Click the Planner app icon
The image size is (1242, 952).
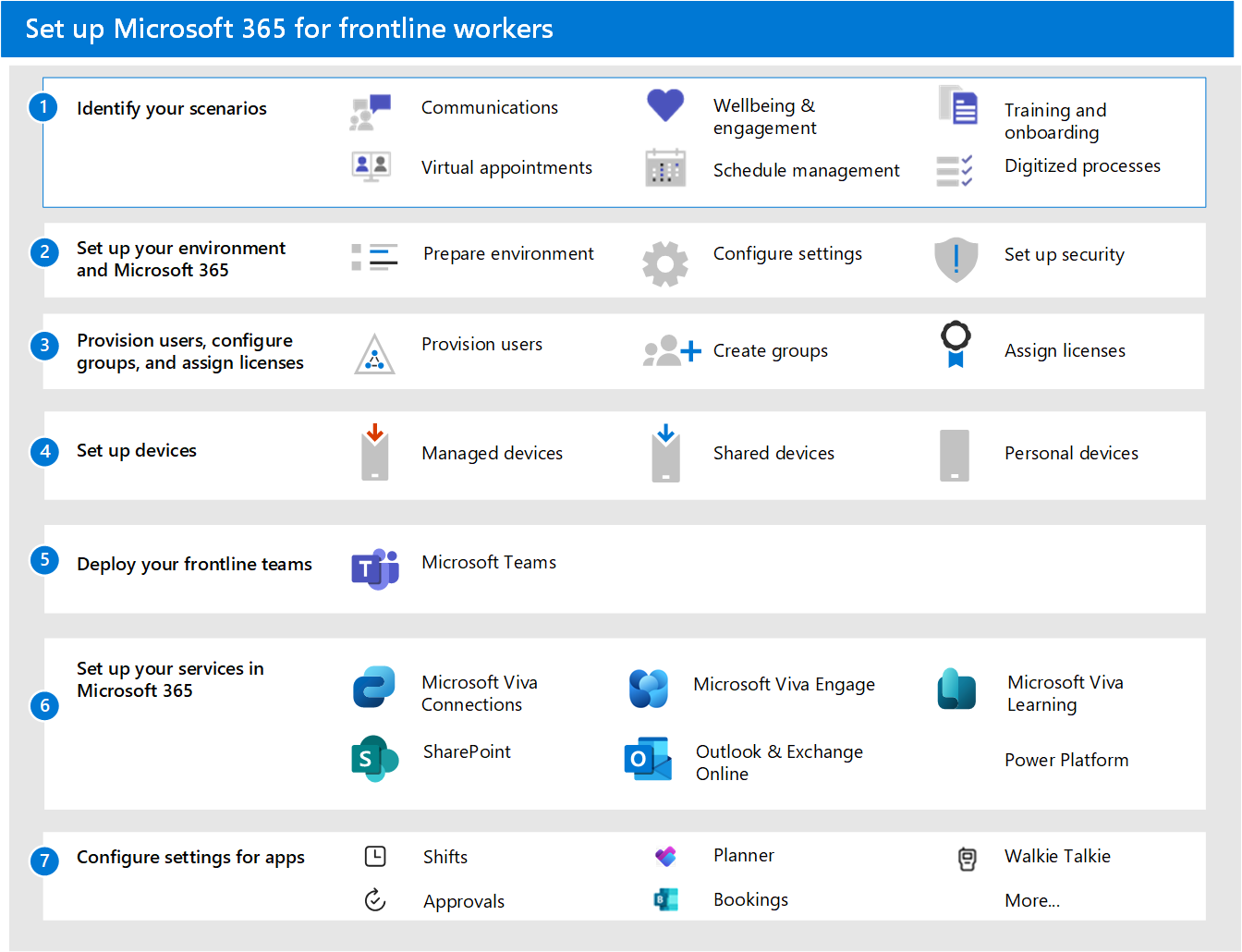665,856
